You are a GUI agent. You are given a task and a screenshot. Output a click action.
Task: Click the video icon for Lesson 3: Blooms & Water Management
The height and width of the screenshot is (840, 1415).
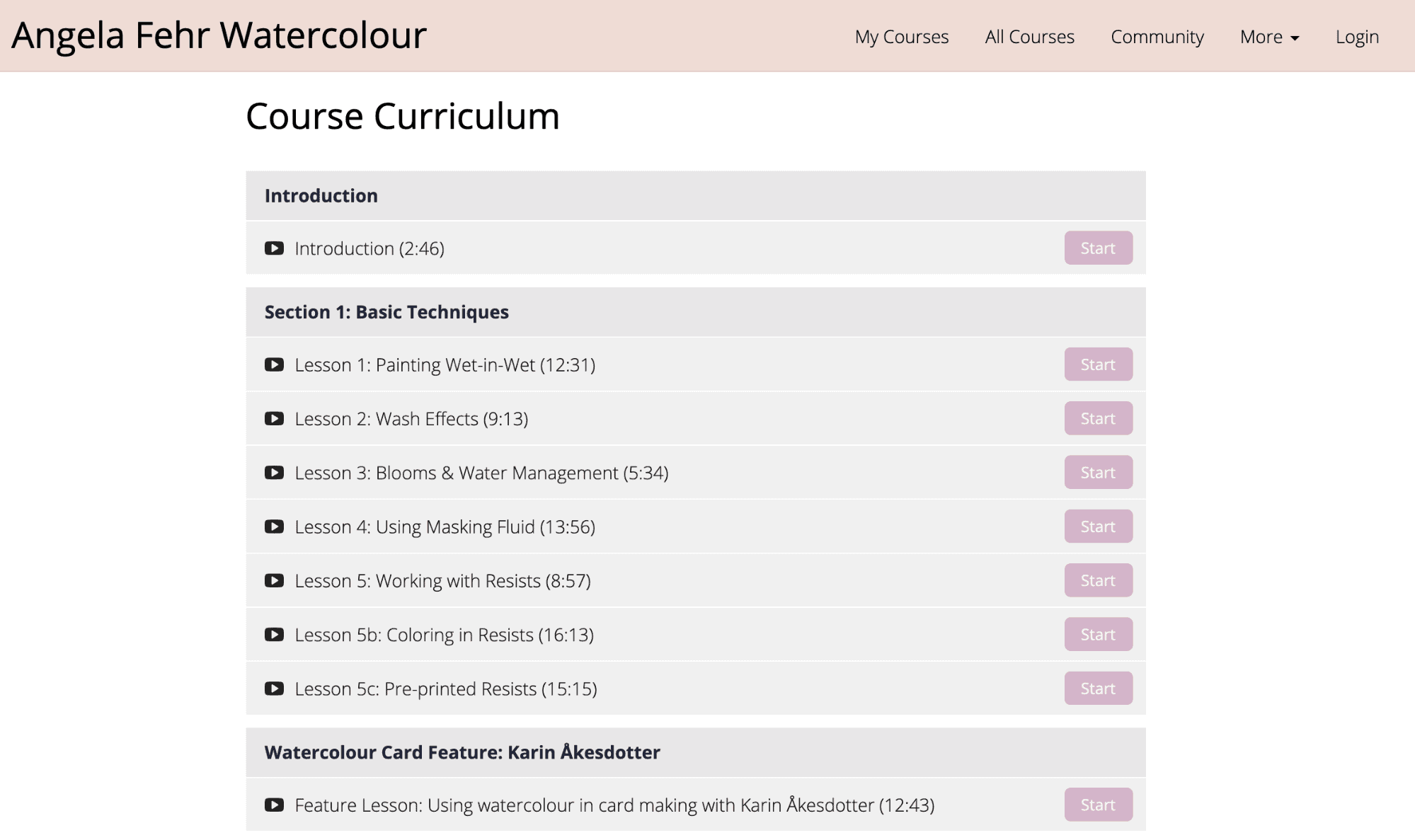274,473
